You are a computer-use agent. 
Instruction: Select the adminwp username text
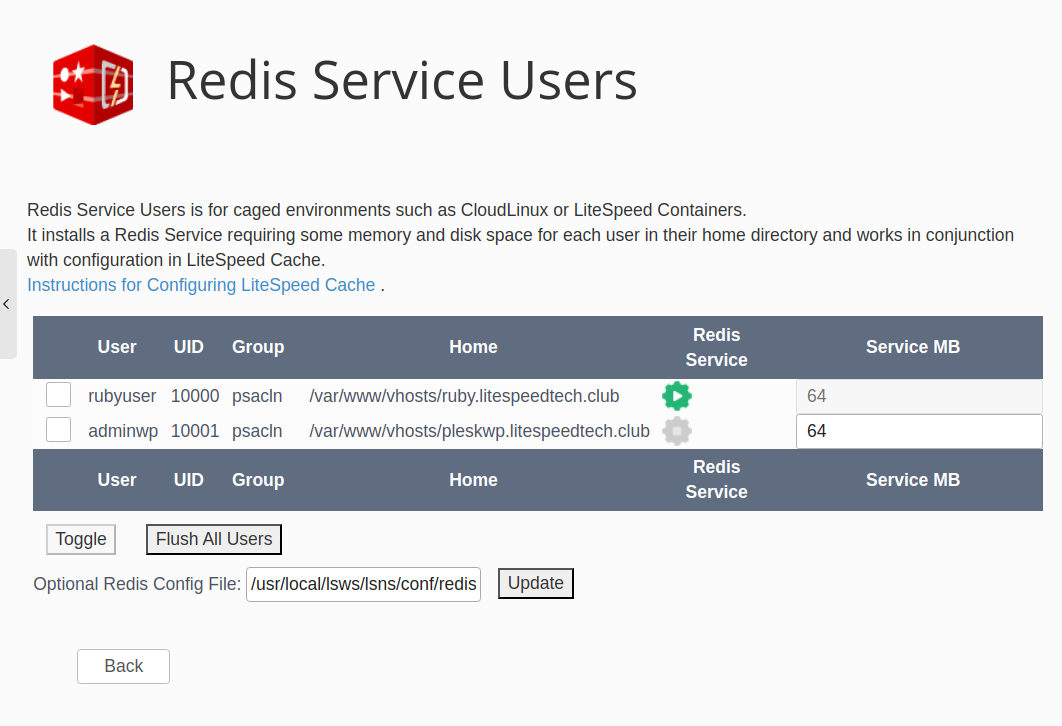pyautogui.click(x=123, y=431)
